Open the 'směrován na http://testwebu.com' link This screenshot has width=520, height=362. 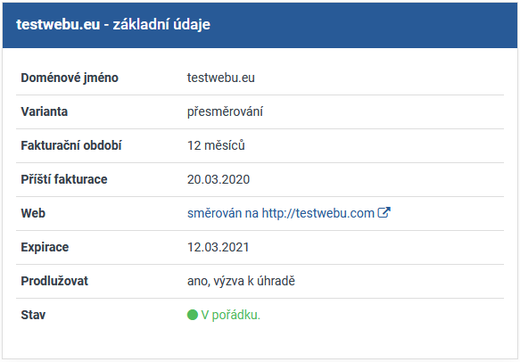[x=289, y=213]
